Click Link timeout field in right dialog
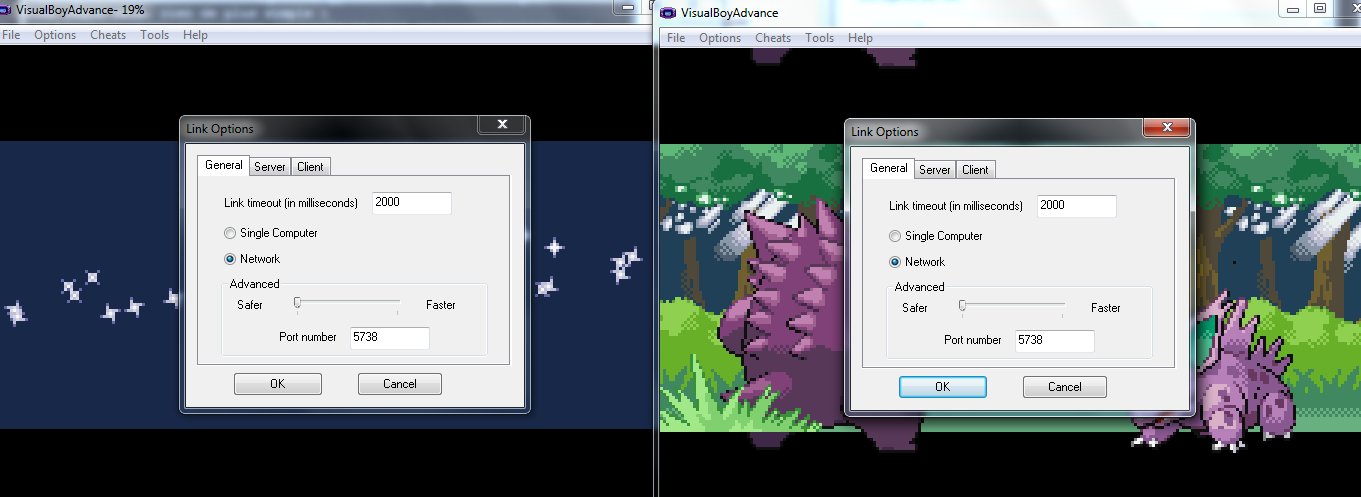 [x=1076, y=206]
